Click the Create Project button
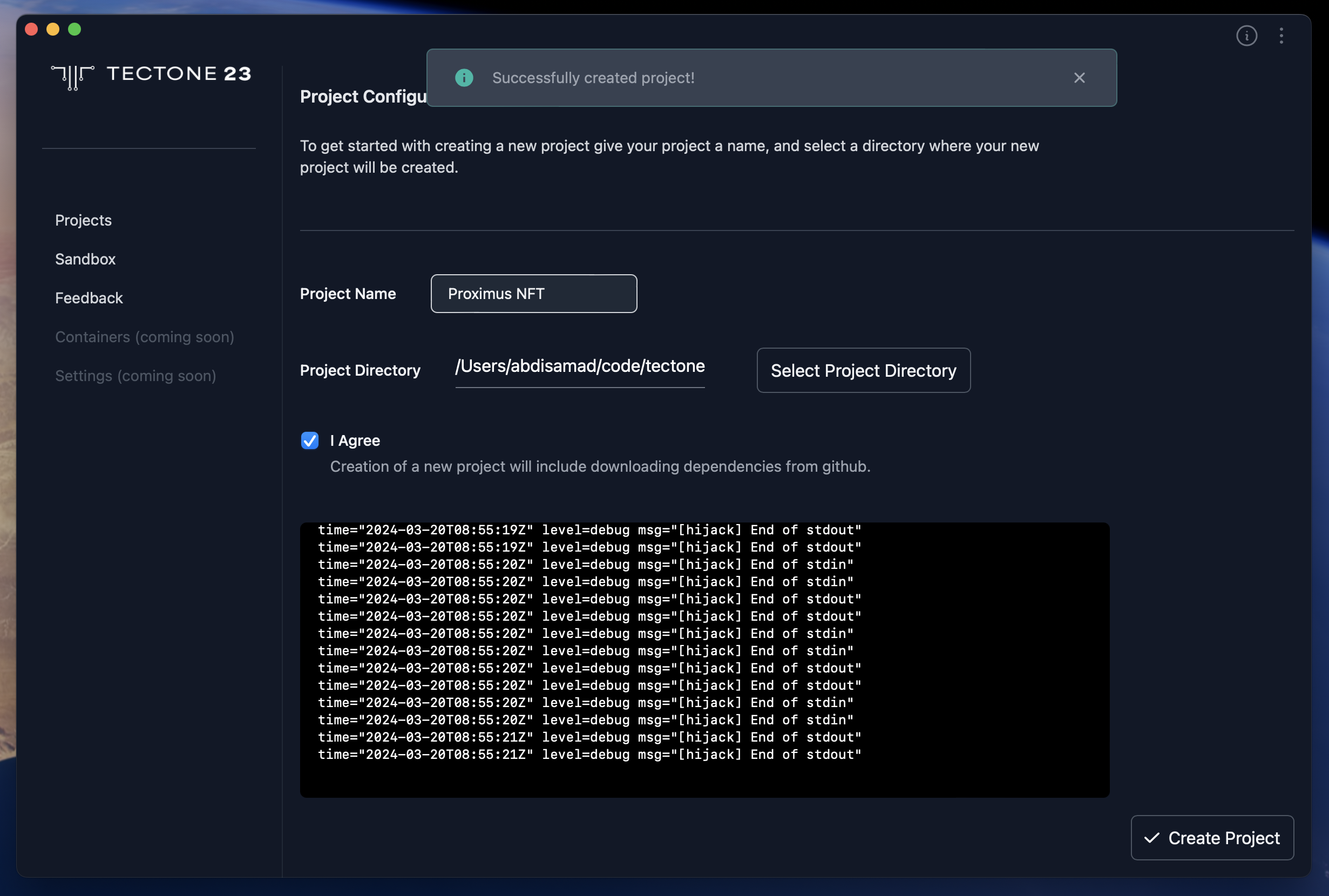 (x=1212, y=837)
